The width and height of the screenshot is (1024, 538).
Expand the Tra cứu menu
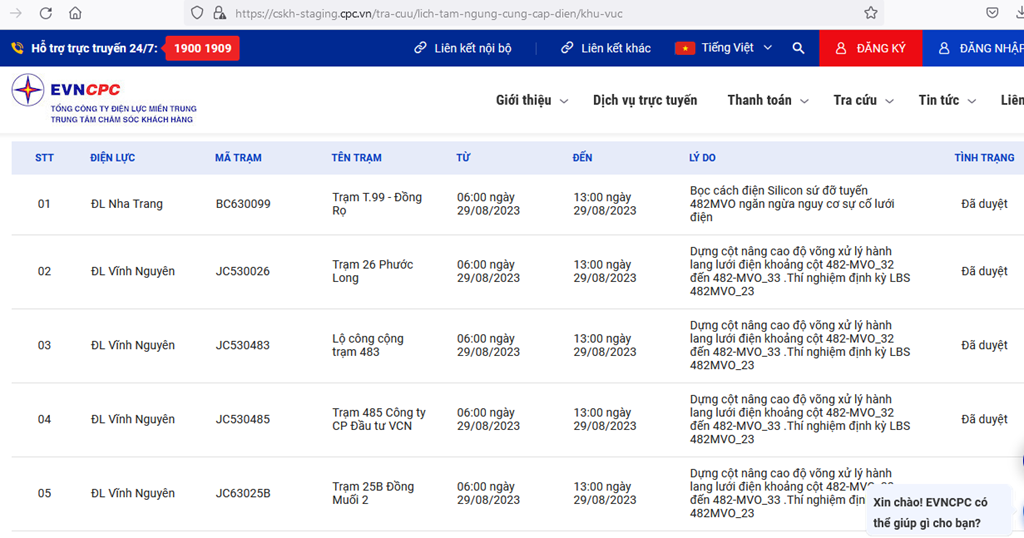point(863,100)
